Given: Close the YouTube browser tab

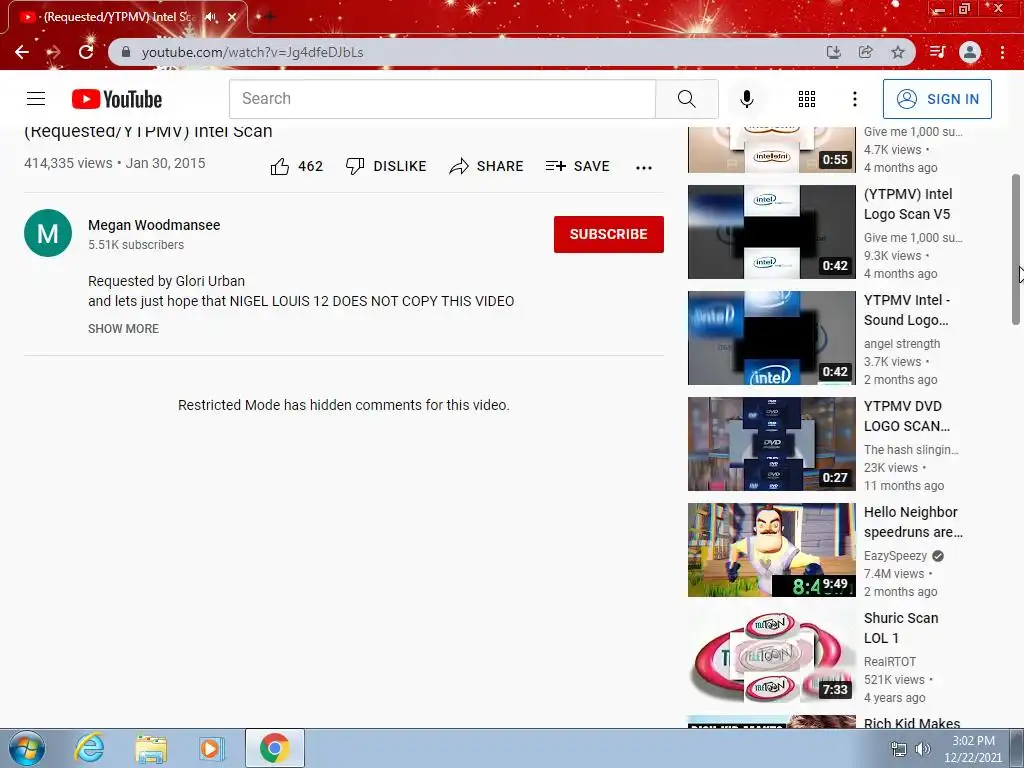Looking at the screenshot, I should [x=232, y=17].
